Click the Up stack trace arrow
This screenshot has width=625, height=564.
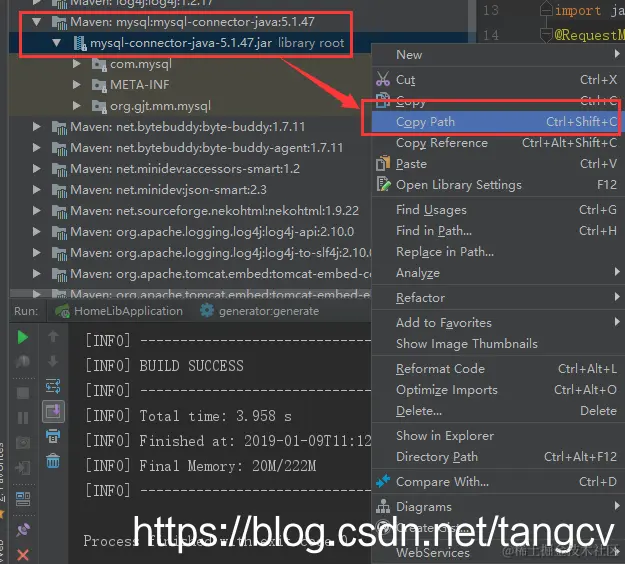tap(53, 336)
